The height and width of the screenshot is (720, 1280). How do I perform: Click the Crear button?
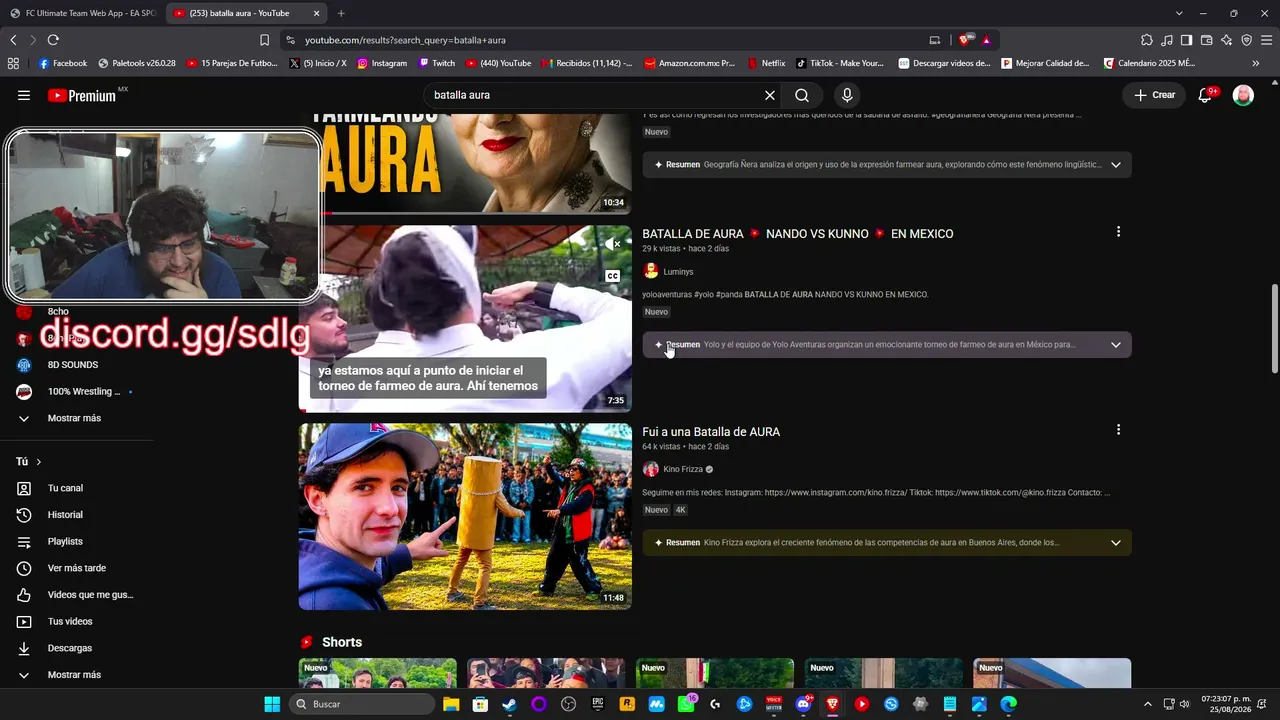tap(1154, 95)
